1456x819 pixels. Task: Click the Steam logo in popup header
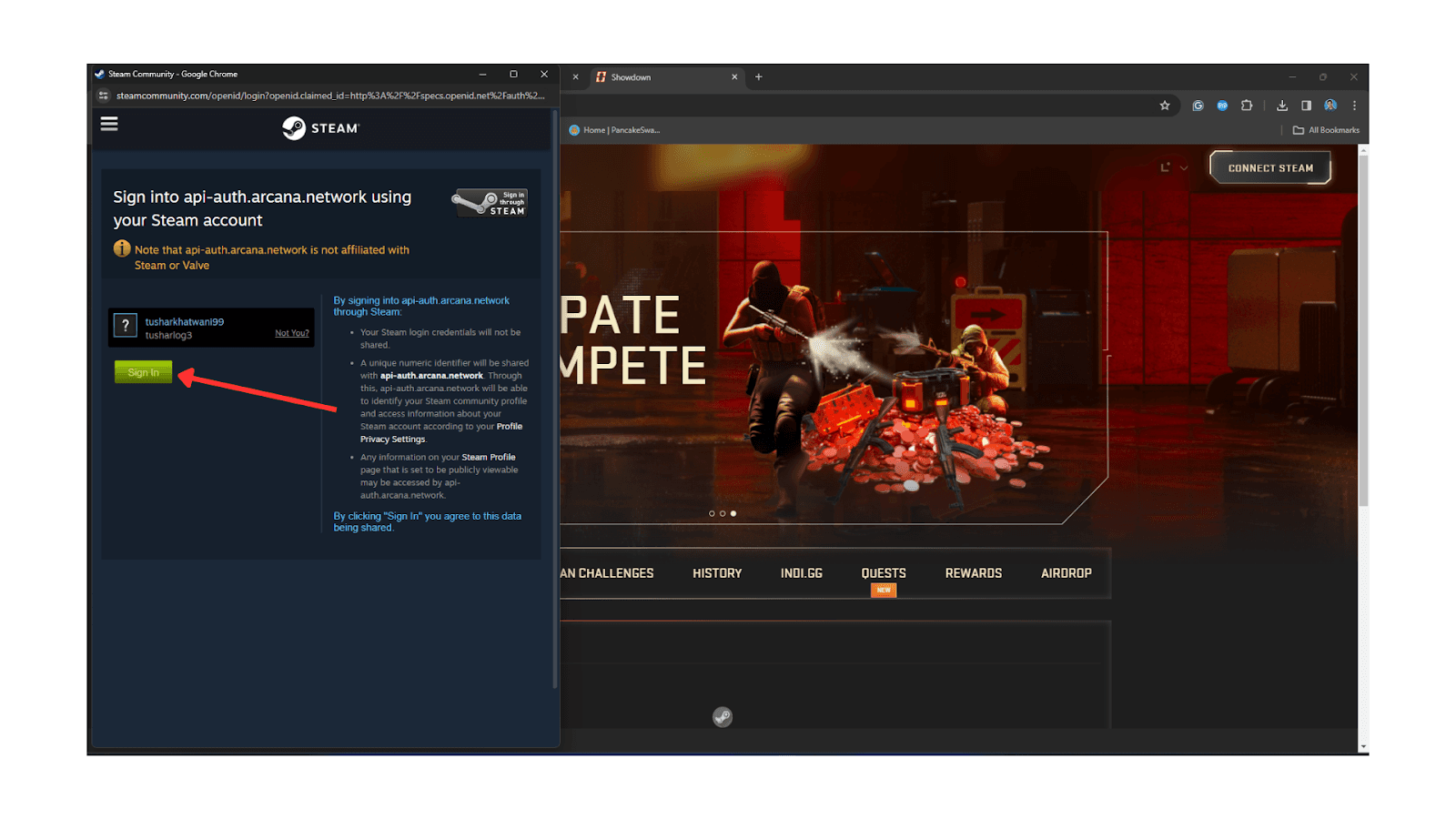(320, 128)
